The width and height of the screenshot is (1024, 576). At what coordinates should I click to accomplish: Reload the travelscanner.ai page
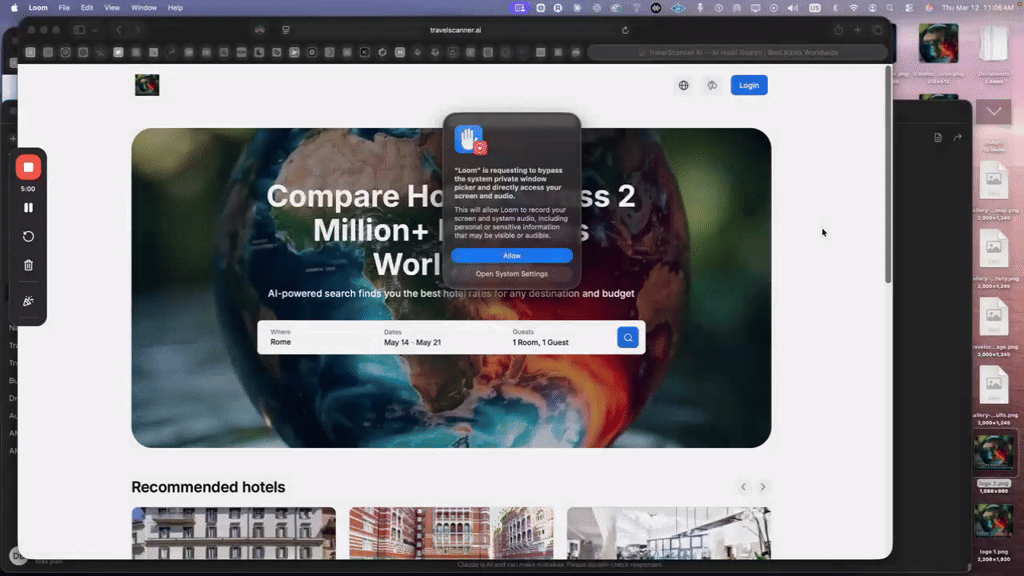point(625,29)
